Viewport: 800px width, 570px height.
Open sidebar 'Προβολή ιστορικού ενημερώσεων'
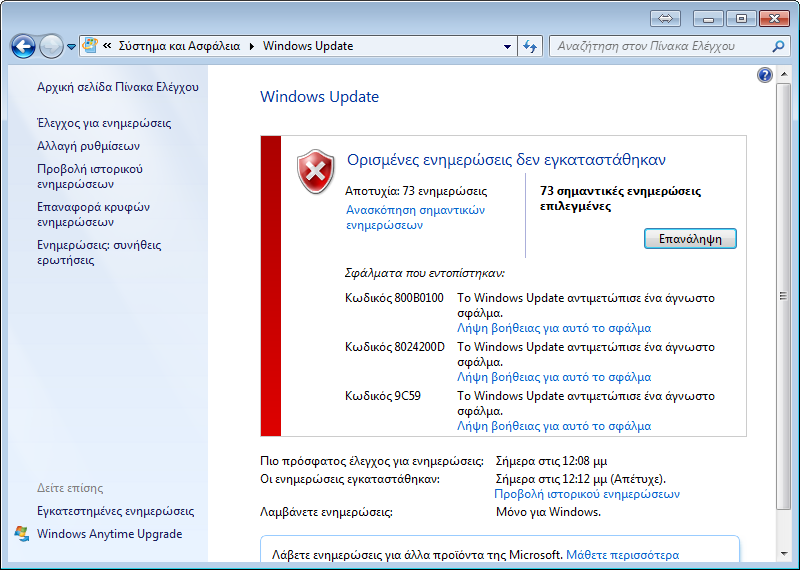[90, 177]
